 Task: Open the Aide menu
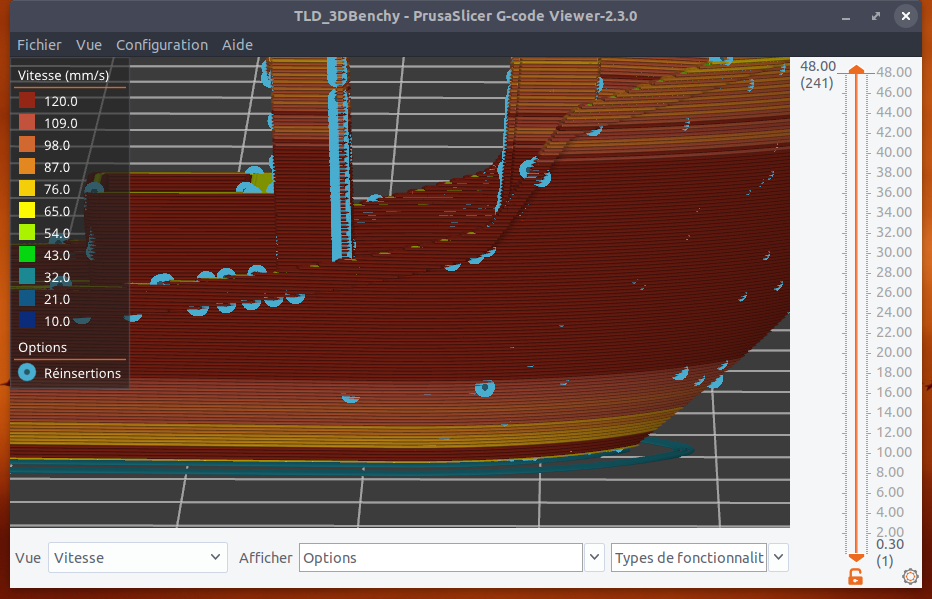(237, 45)
